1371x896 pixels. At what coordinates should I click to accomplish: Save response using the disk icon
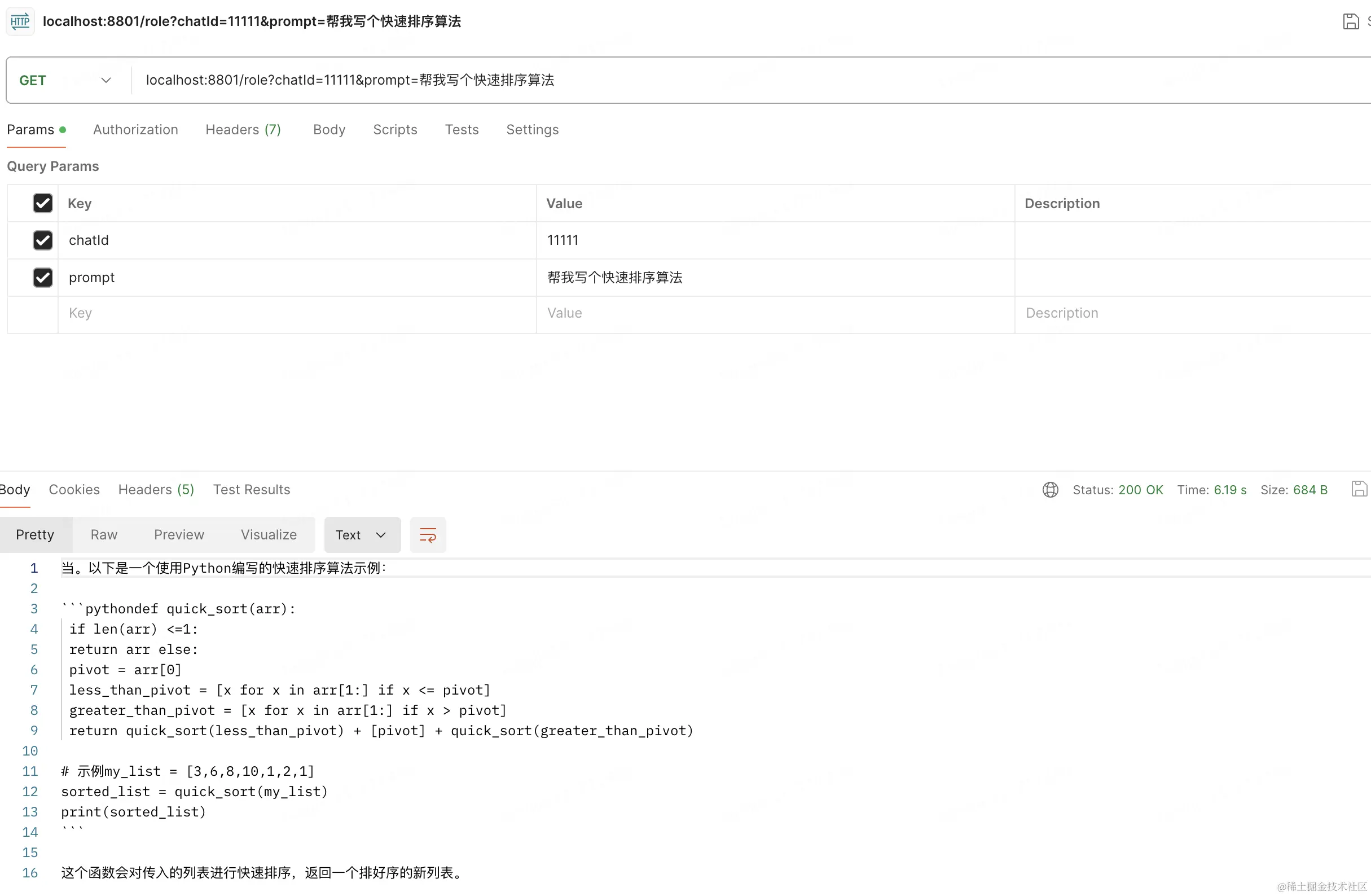1359,489
